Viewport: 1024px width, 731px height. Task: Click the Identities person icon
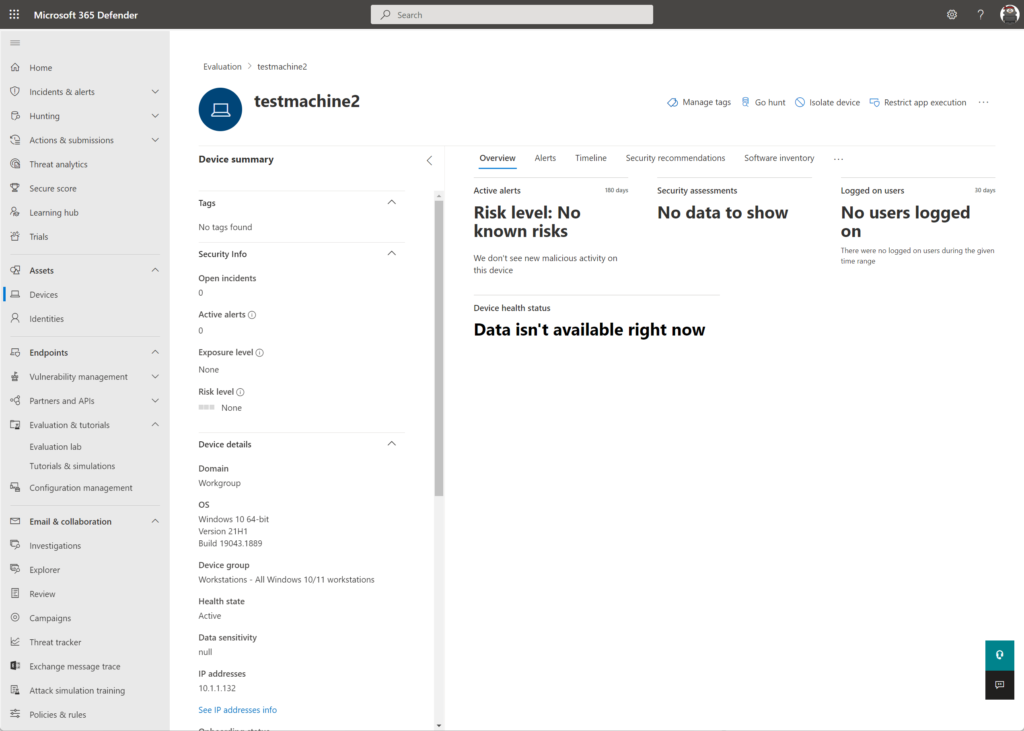click(15, 318)
